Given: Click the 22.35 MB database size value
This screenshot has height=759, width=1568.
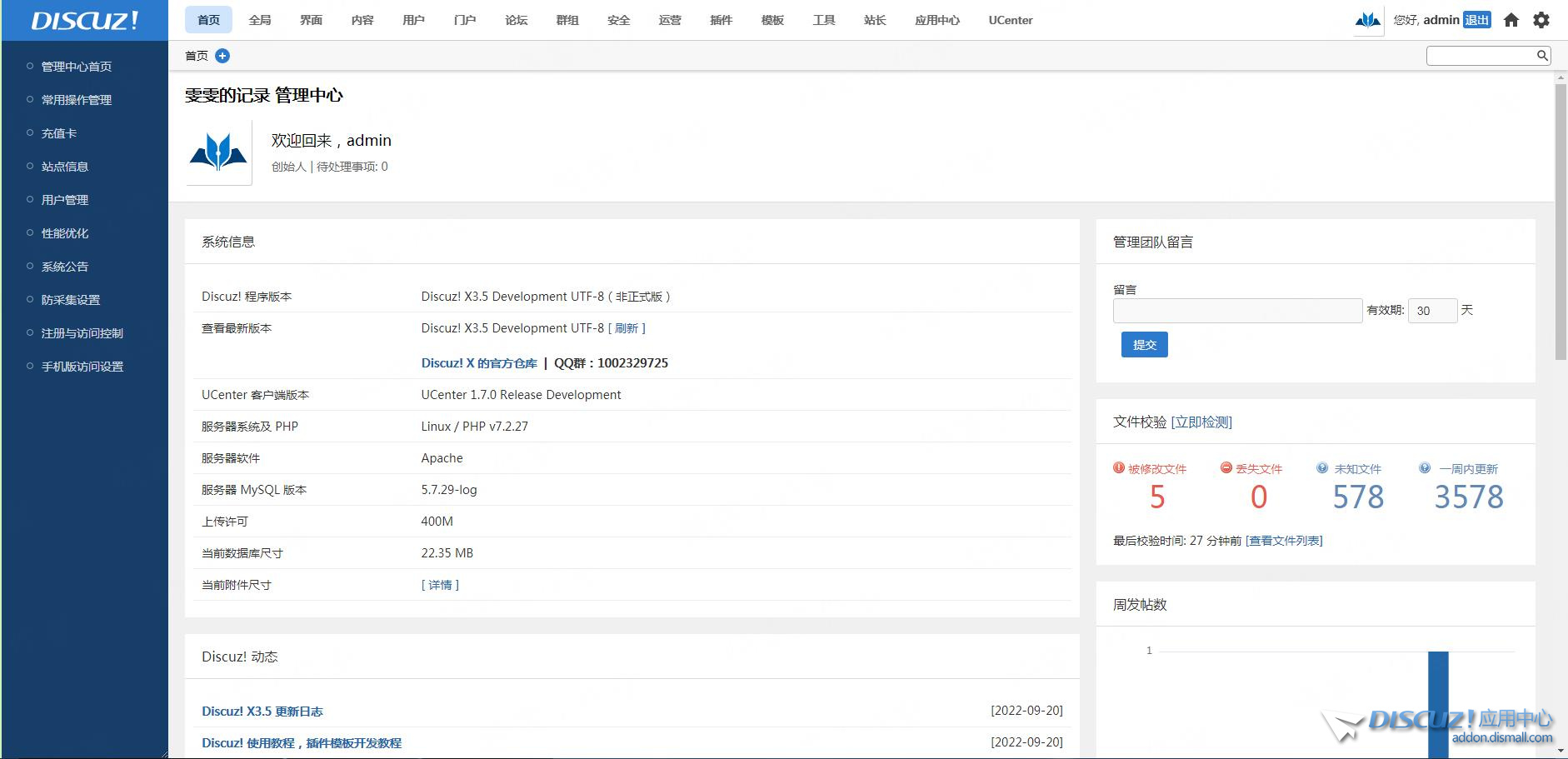Looking at the screenshot, I should [x=447, y=553].
